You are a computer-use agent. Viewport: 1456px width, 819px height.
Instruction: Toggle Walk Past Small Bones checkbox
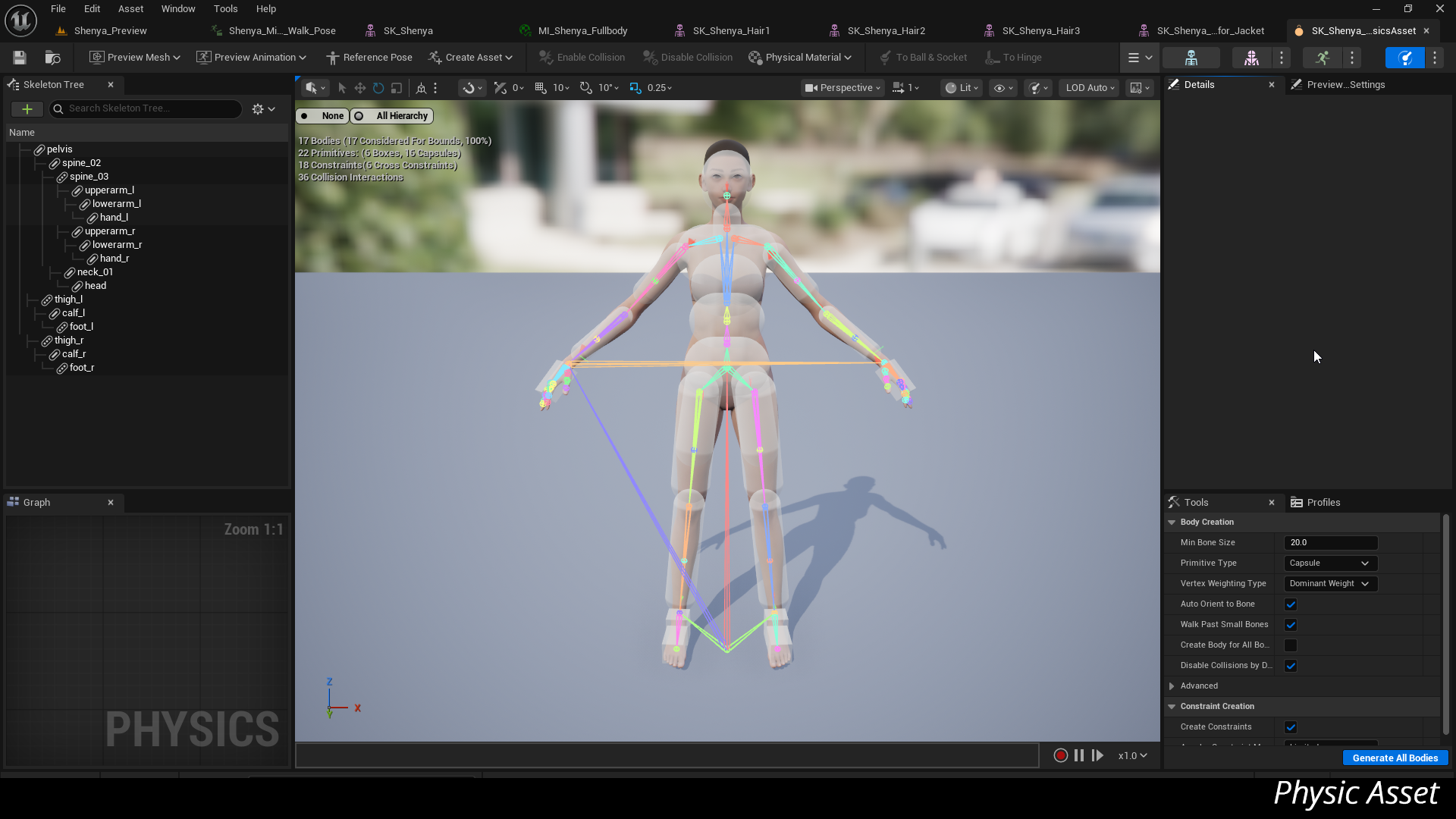coord(1291,625)
